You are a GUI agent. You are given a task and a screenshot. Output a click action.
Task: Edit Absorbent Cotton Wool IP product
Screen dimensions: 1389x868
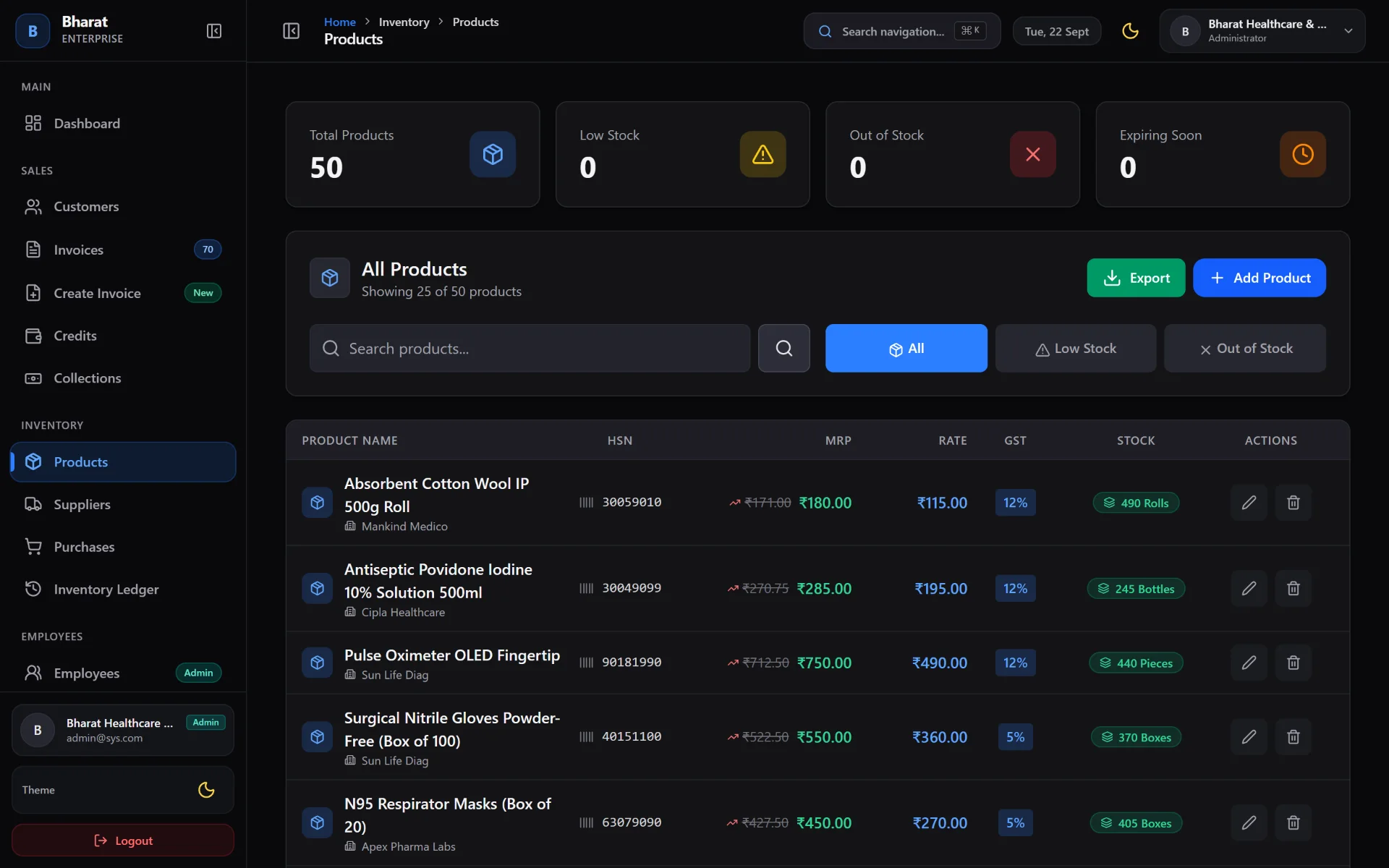[x=1249, y=503]
